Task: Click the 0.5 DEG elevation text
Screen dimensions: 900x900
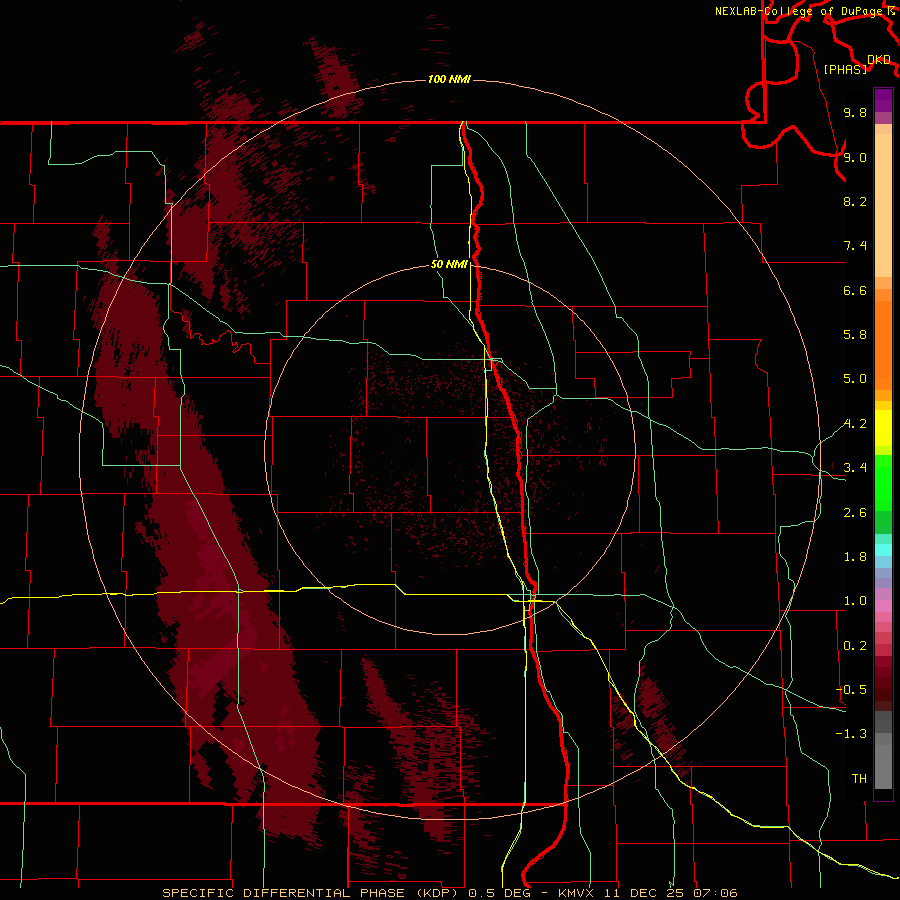Action: coord(499,893)
